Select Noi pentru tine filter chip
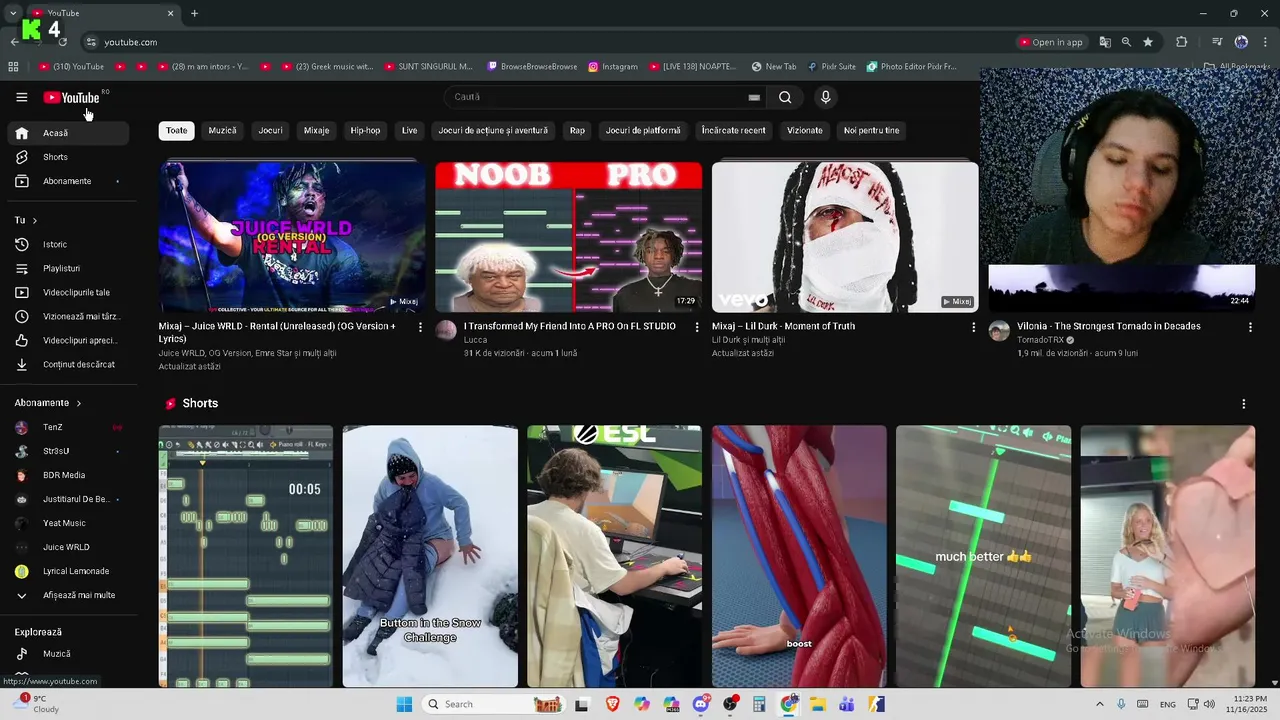Viewport: 1280px width, 720px height. 871,131
